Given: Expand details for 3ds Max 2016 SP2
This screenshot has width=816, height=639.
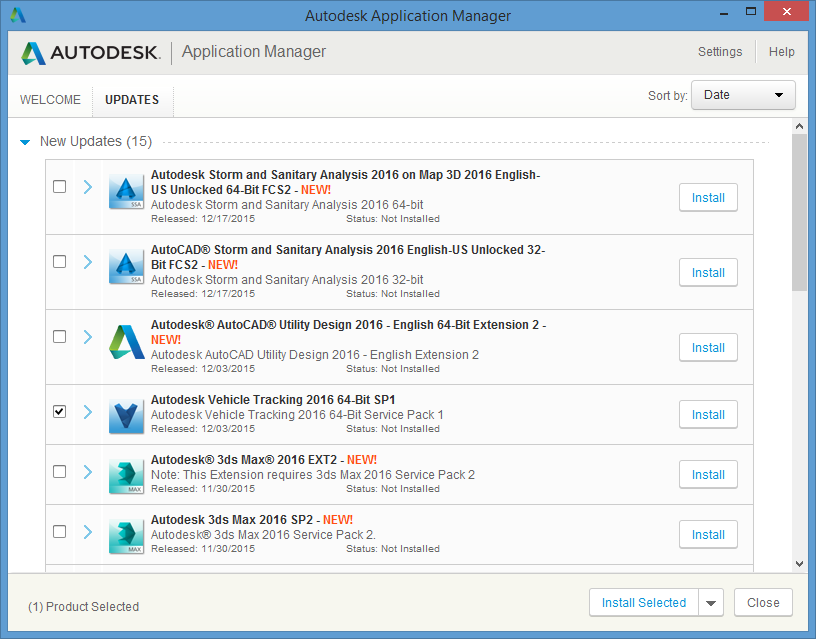Looking at the screenshot, I should [x=88, y=531].
